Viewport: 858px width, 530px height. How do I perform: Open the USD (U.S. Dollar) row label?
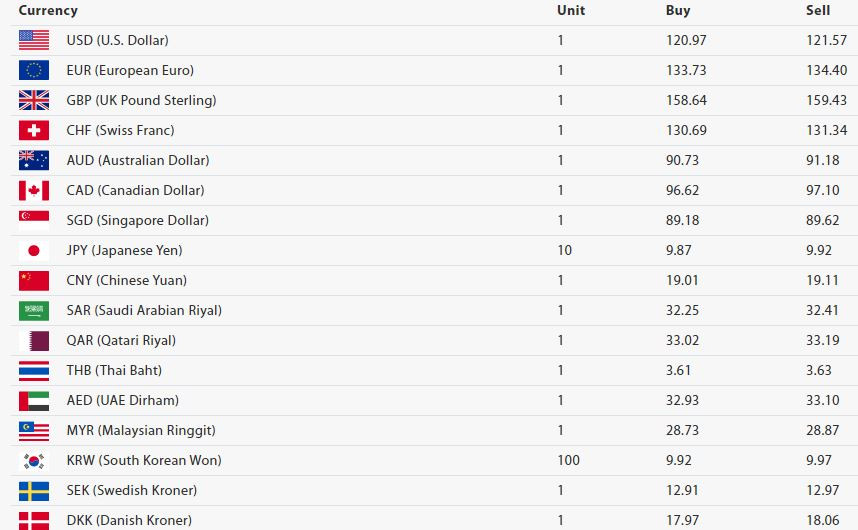118,40
